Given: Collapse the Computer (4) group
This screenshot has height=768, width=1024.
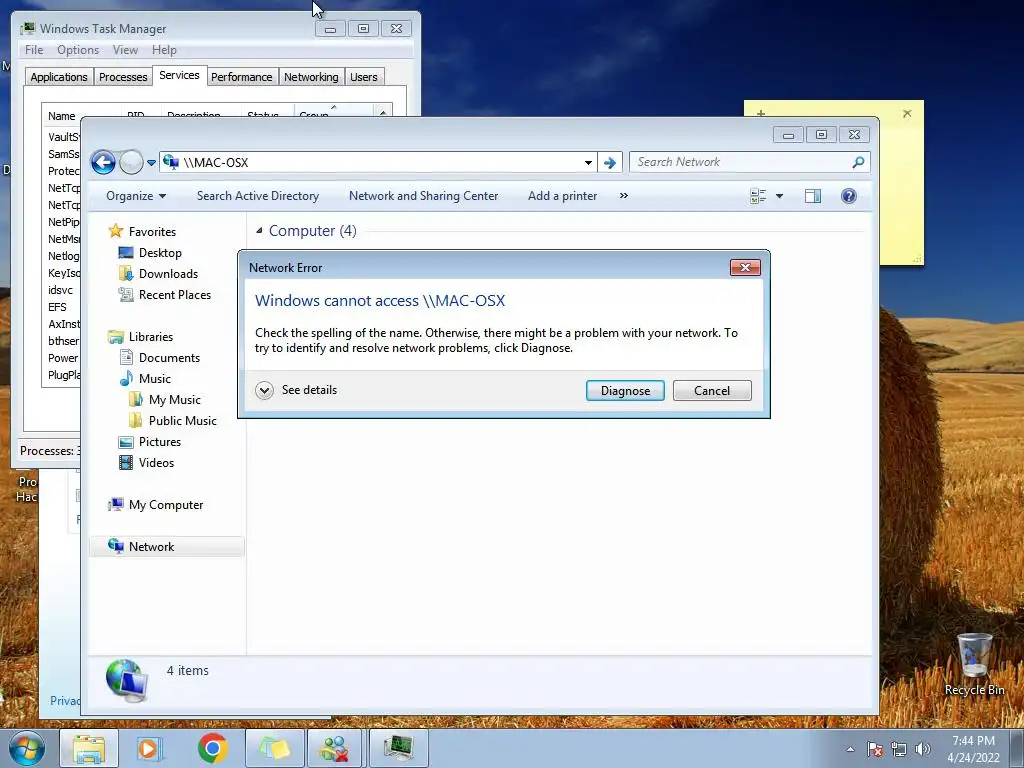Looking at the screenshot, I should 259,231.
